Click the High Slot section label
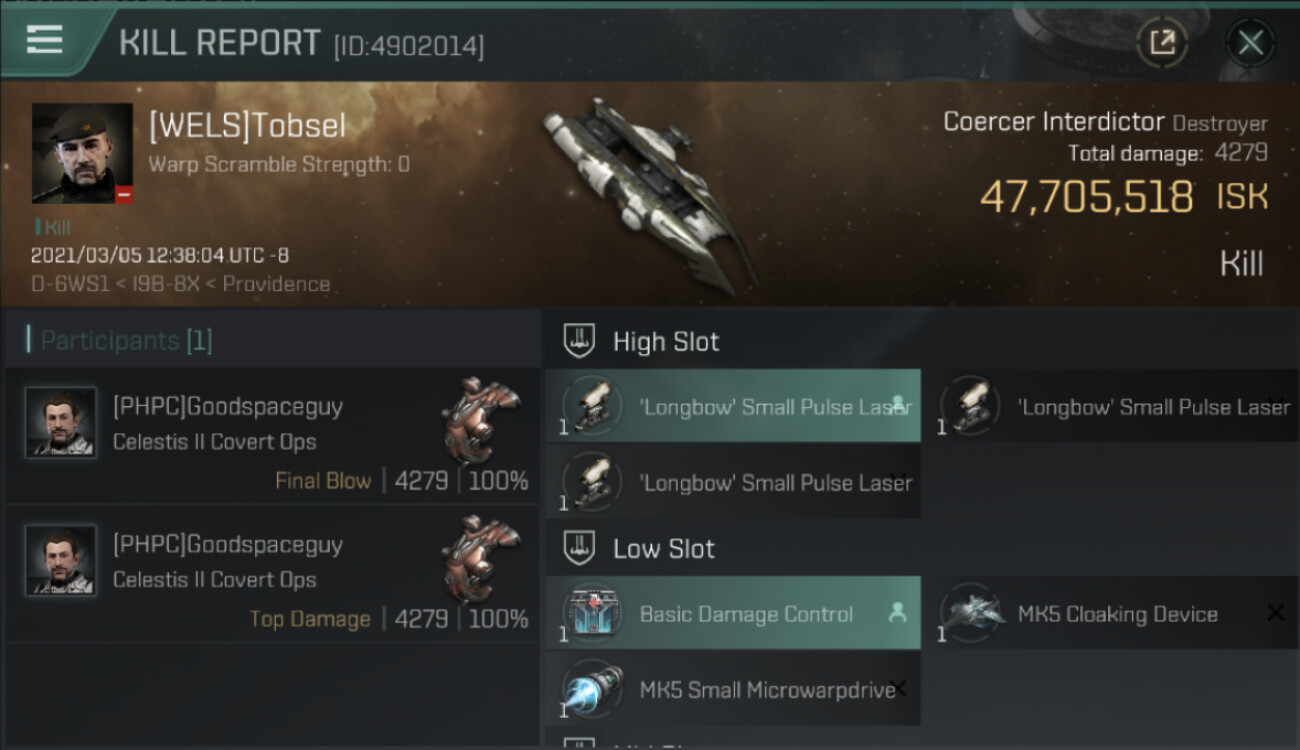 pos(666,341)
